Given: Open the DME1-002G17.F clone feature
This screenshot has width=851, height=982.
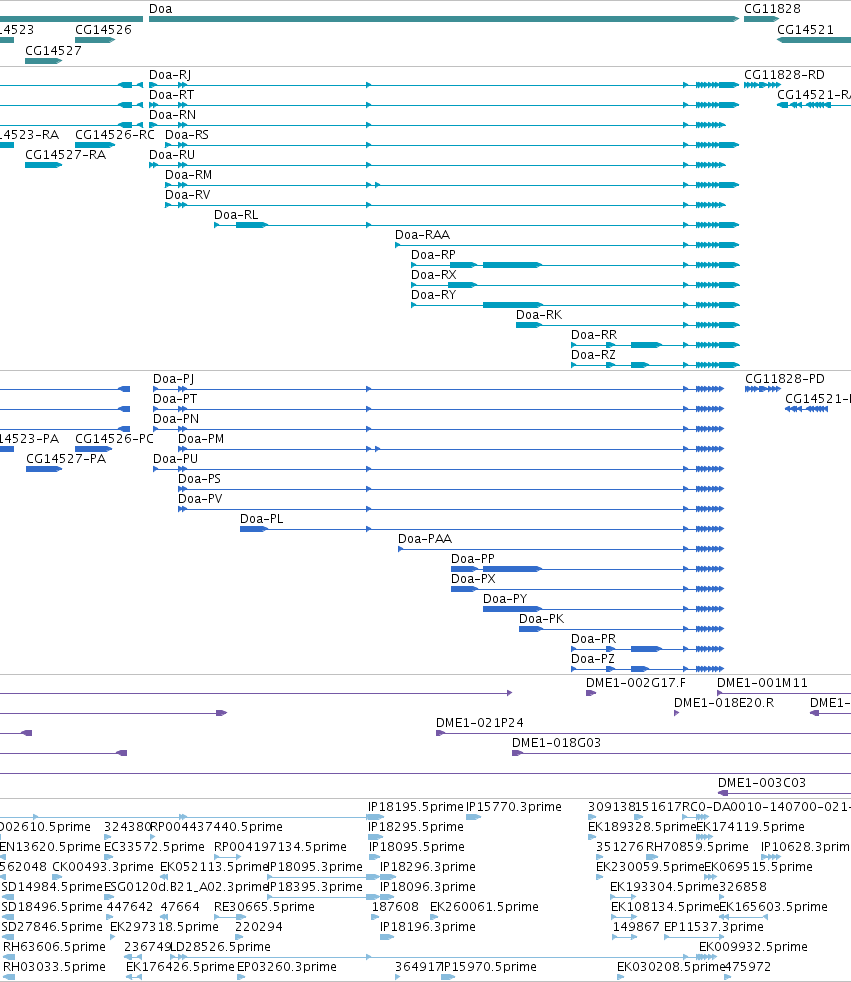Looking at the screenshot, I should (636, 683).
